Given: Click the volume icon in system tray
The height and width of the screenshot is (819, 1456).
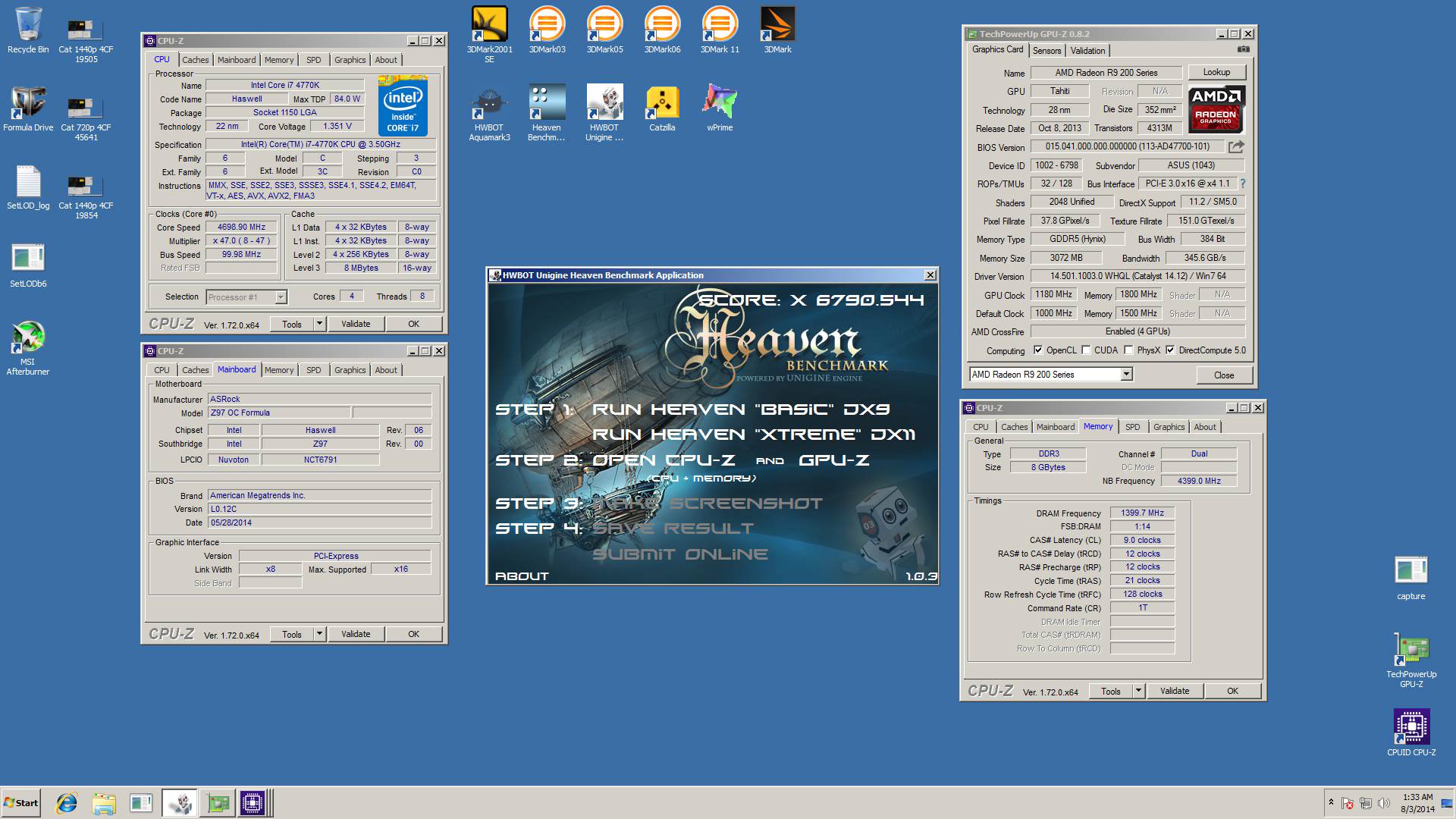Looking at the screenshot, I should [x=1383, y=803].
